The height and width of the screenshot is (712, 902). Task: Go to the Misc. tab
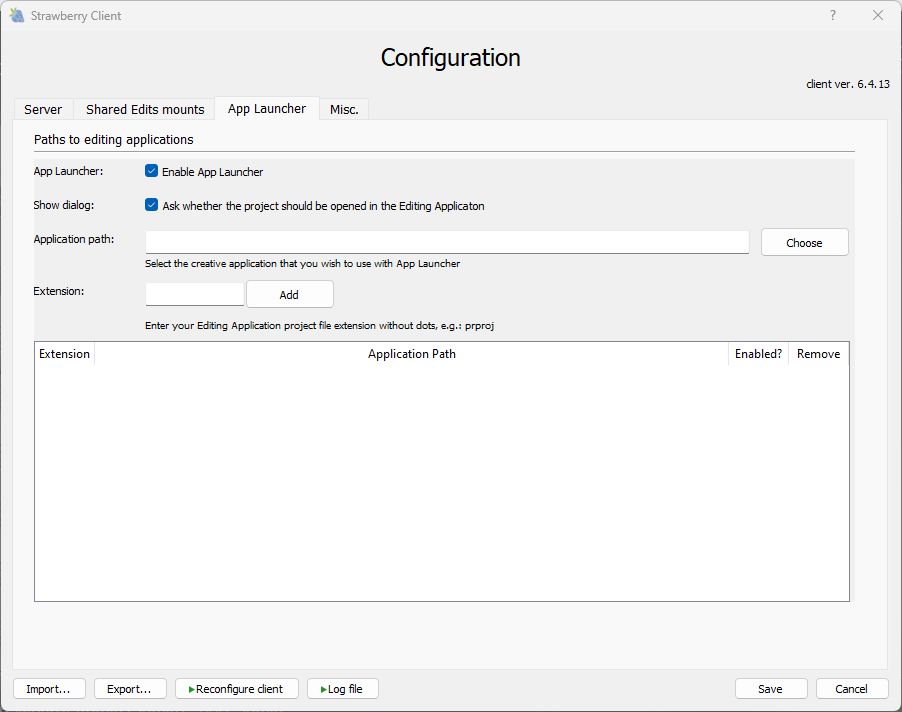[x=344, y=110]
